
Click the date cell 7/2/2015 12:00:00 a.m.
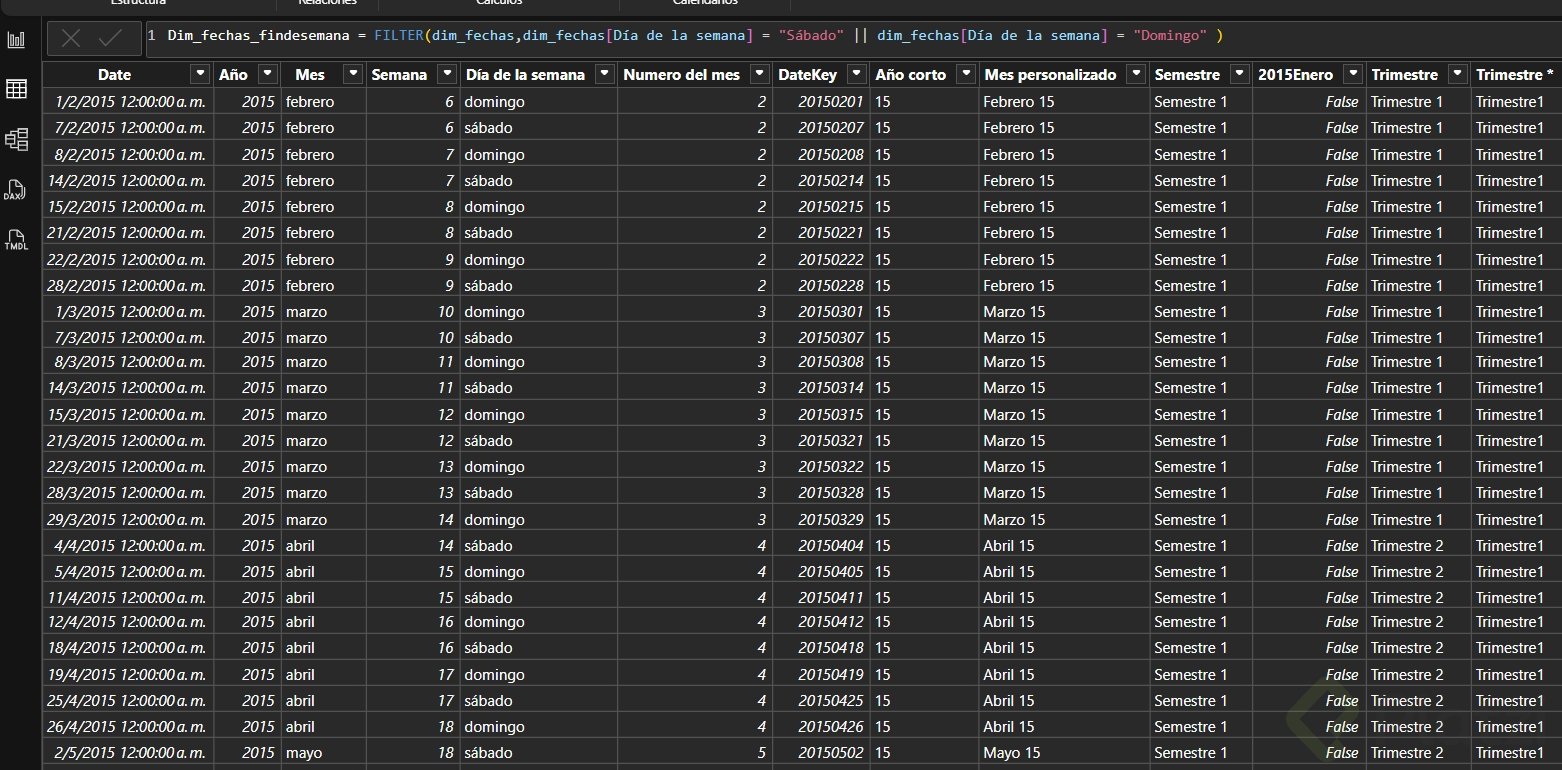pos(127,127)
